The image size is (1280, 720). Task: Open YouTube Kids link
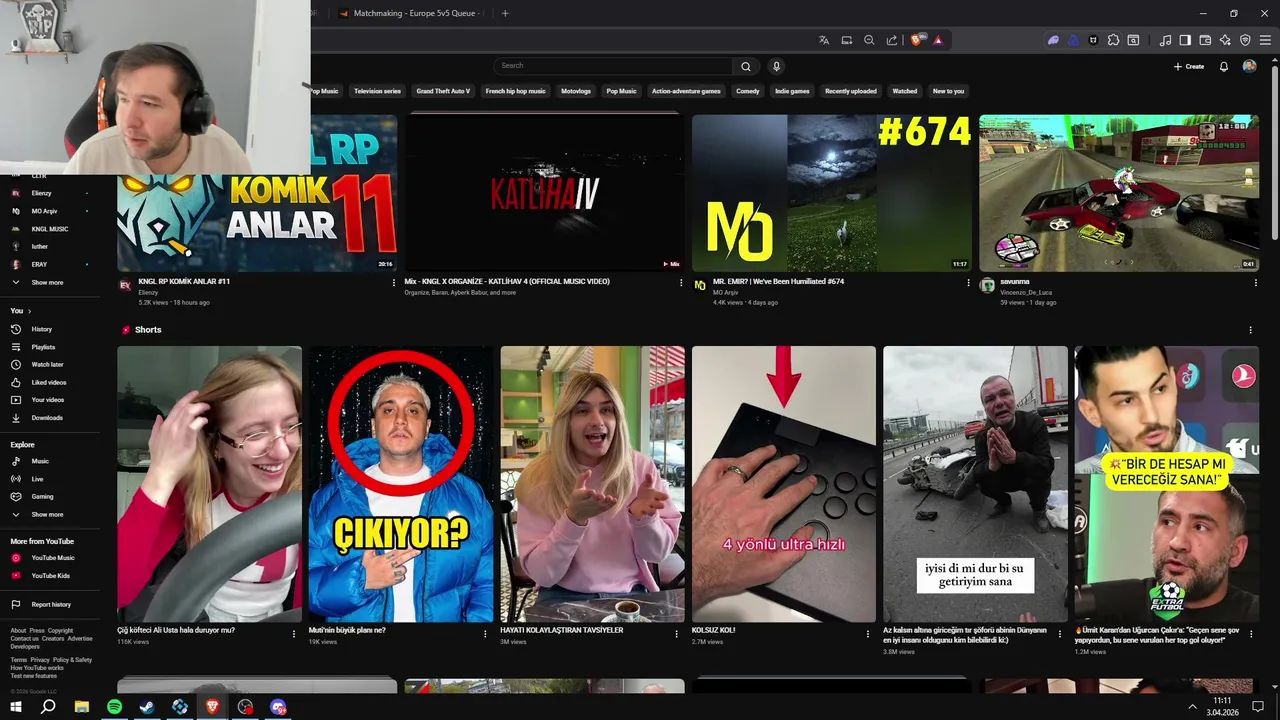point(50,576)
